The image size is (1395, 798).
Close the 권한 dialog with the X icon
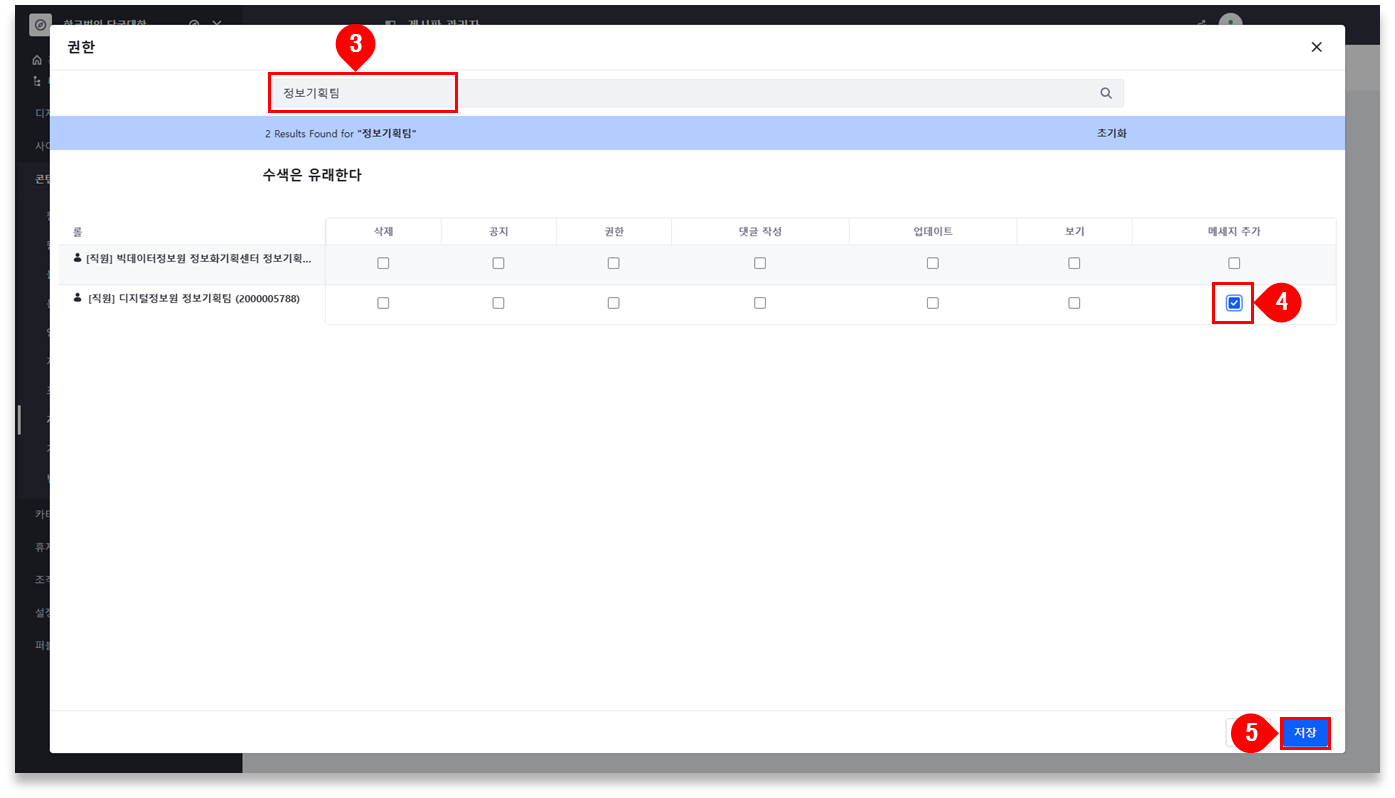(x=1316, y=47)
